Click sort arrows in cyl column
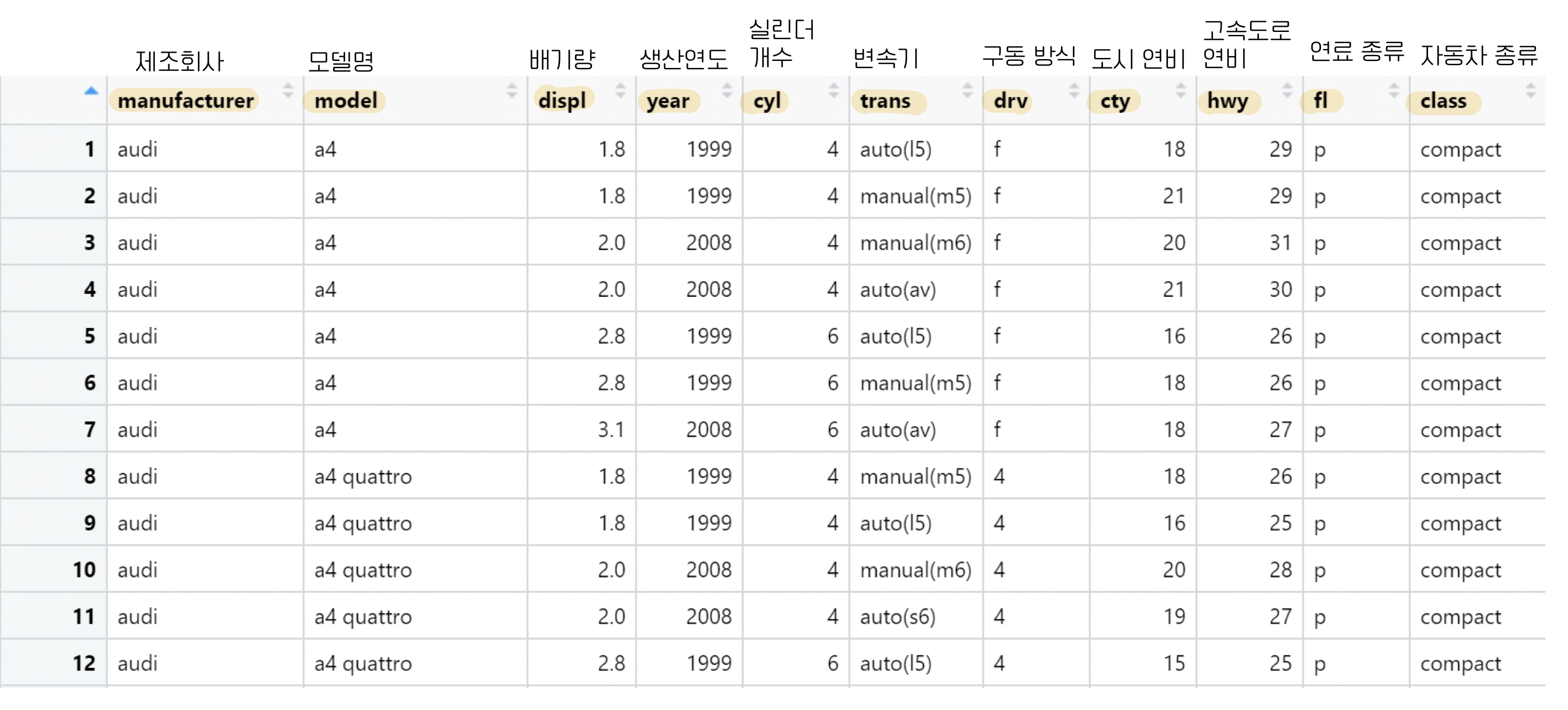1568x710 pixels. pyautogui.click(x=834, y=92)
